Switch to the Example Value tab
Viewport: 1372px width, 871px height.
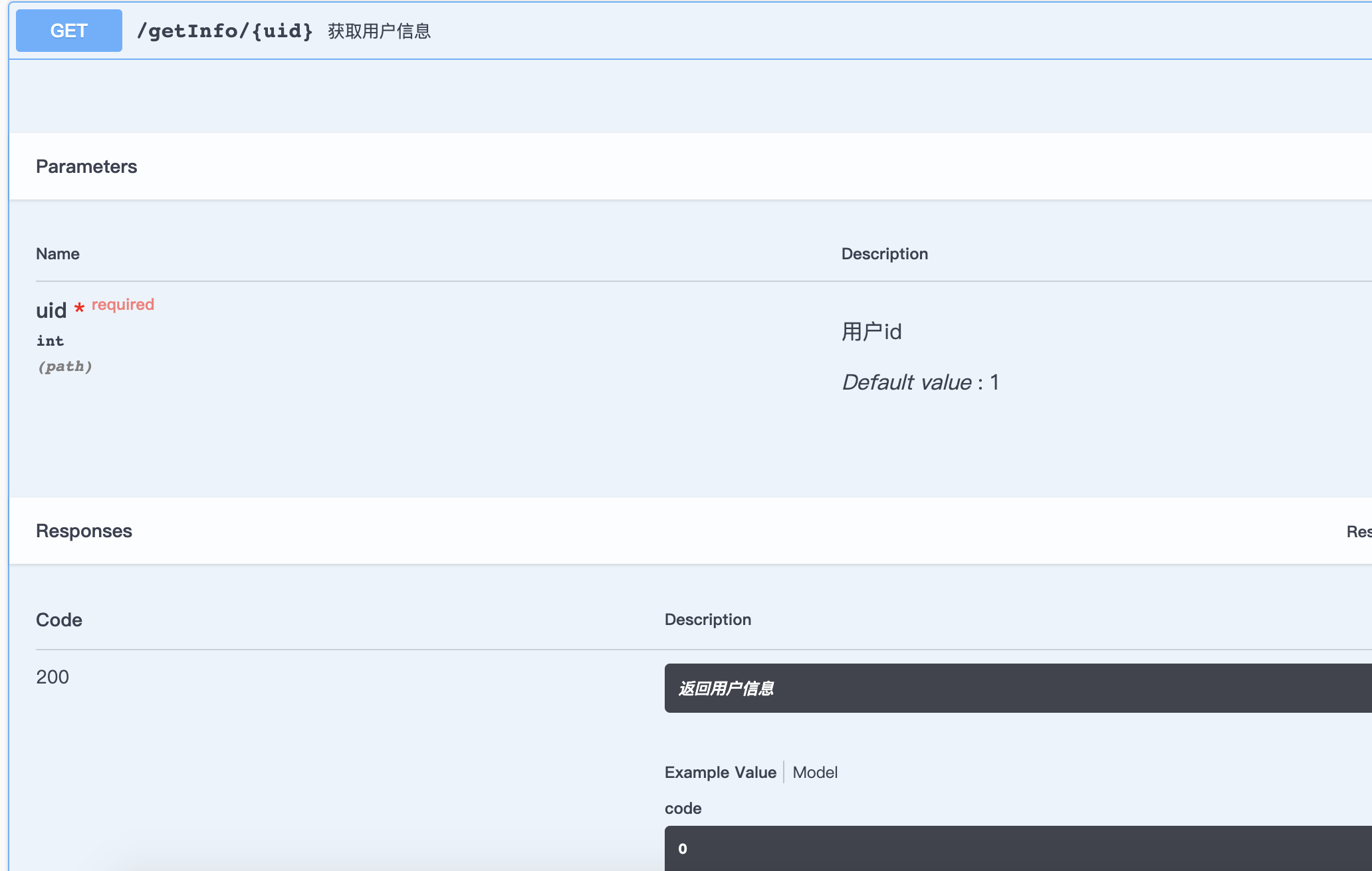720,773
